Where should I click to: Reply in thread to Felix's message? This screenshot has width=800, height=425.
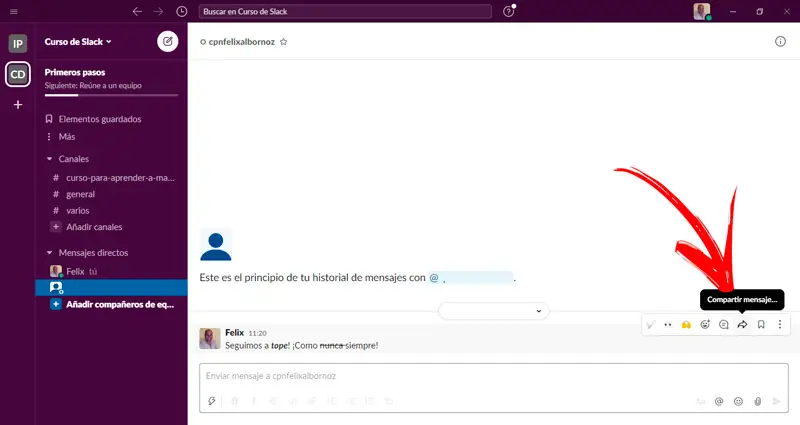point(723,324)
